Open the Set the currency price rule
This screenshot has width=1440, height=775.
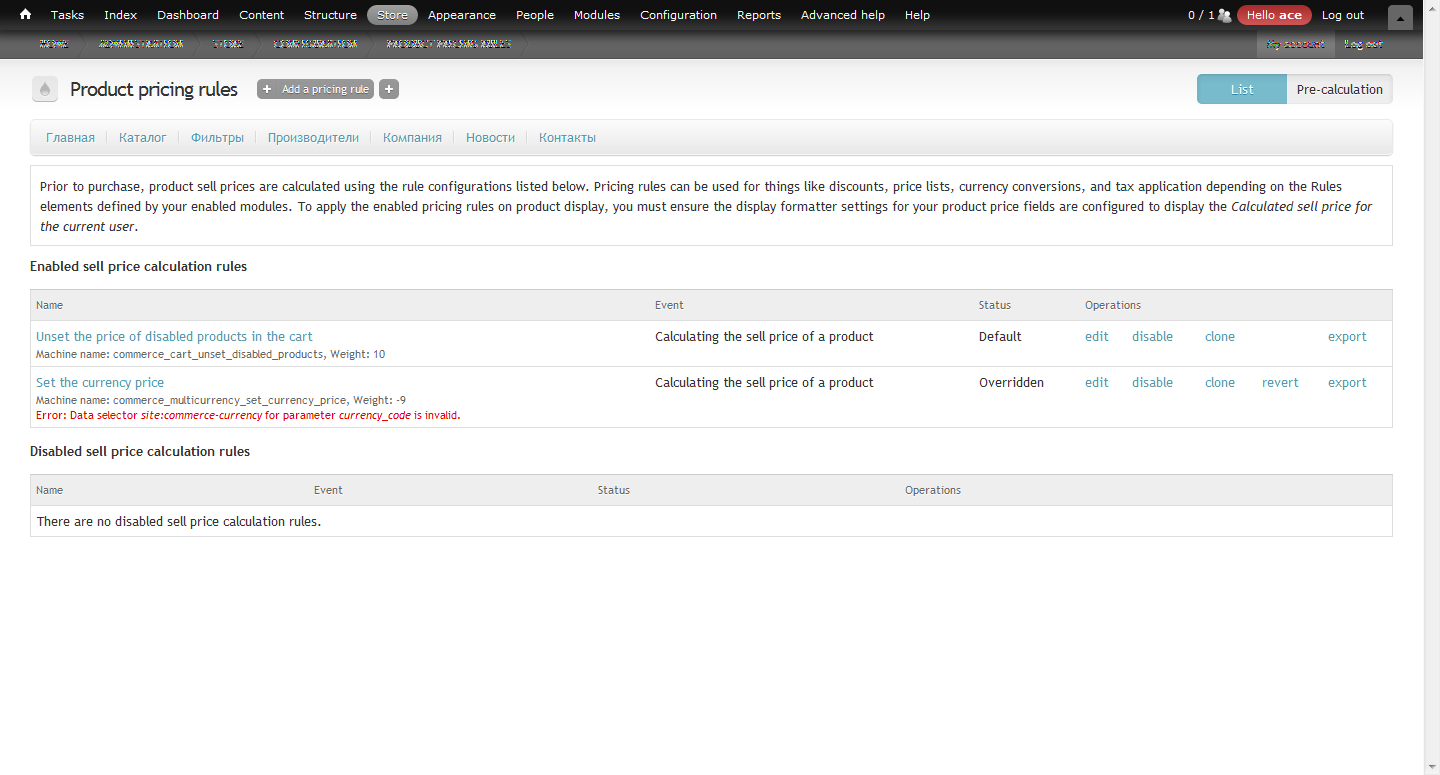(100, 383)
